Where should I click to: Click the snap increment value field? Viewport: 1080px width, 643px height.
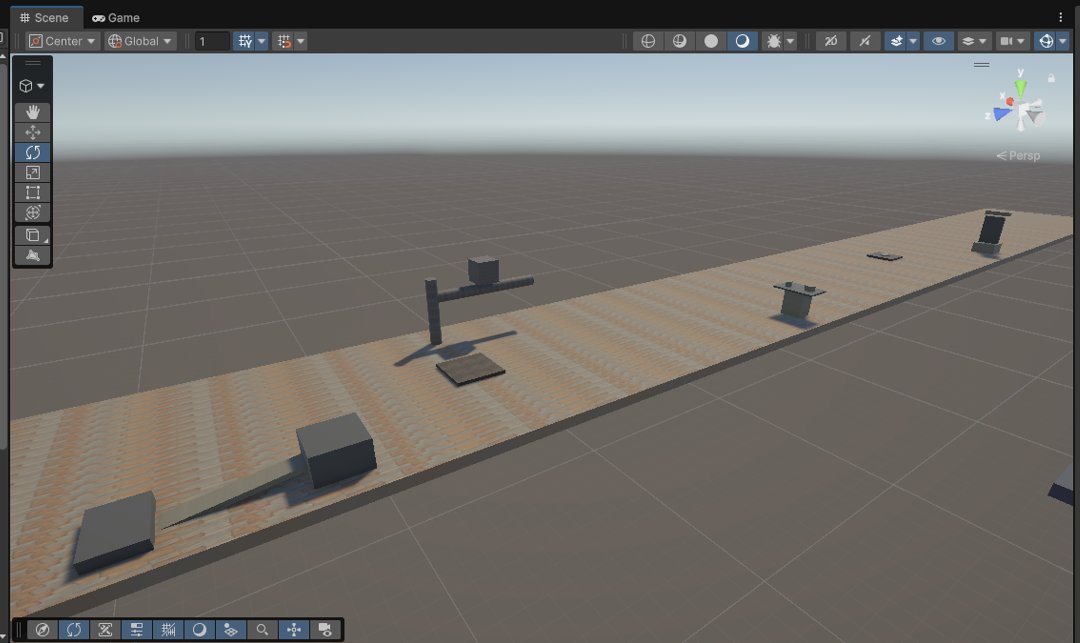[211, 41]
